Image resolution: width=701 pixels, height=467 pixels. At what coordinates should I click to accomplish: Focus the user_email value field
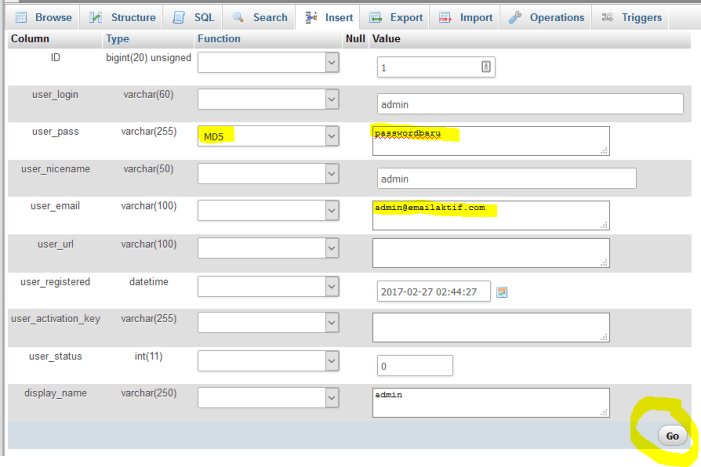490,215
